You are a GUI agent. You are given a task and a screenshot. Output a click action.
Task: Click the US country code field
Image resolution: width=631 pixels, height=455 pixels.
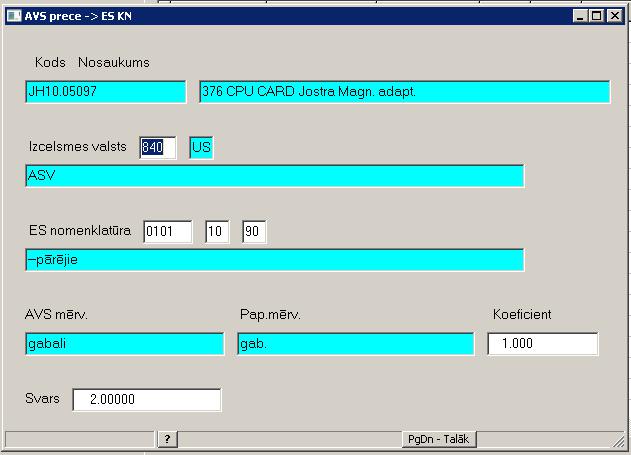coord(201,148)
